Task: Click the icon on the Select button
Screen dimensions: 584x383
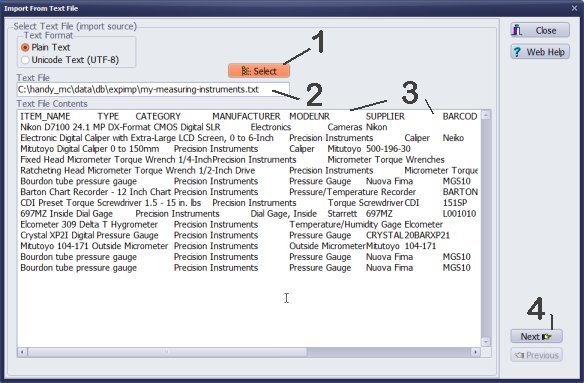Action: (246, 71)
